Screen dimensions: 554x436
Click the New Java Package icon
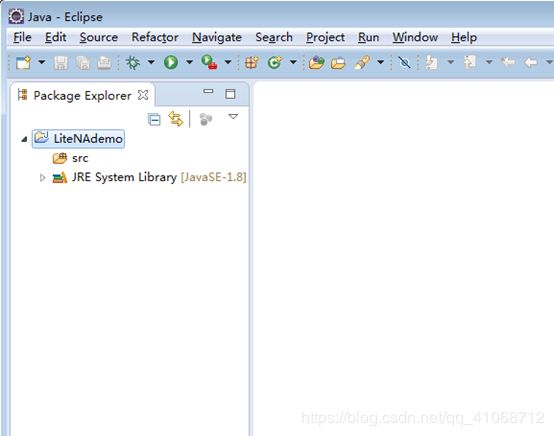point(252,63)
